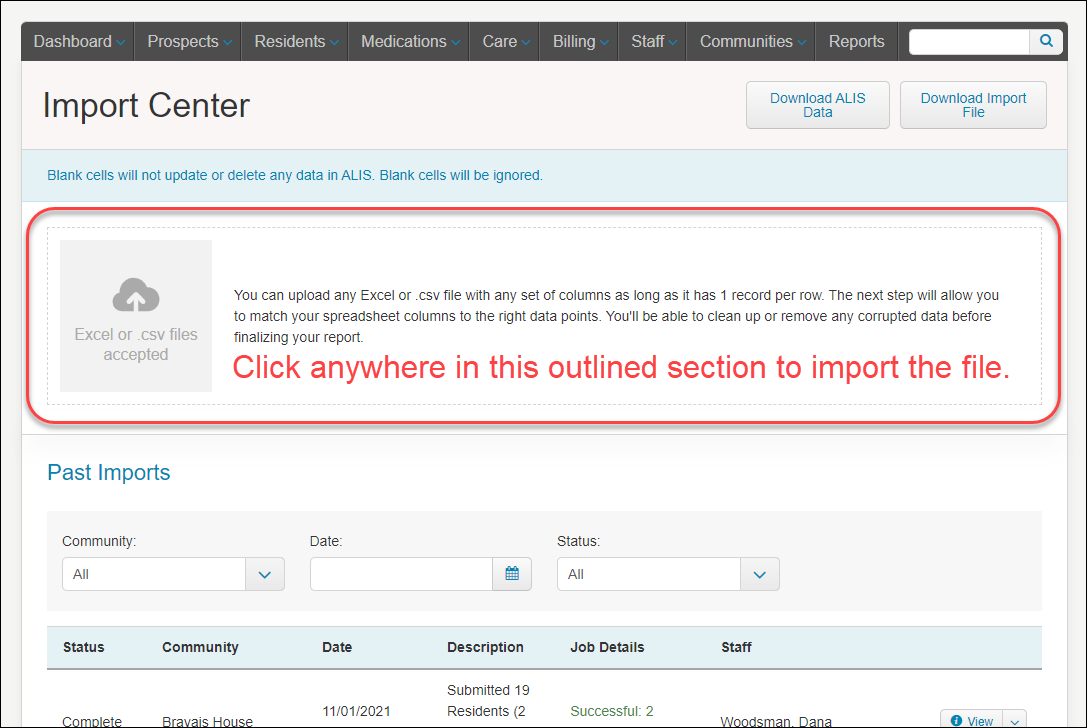Click Download Import File button
Screen dimensions: 1087x728
click(973, 105)
